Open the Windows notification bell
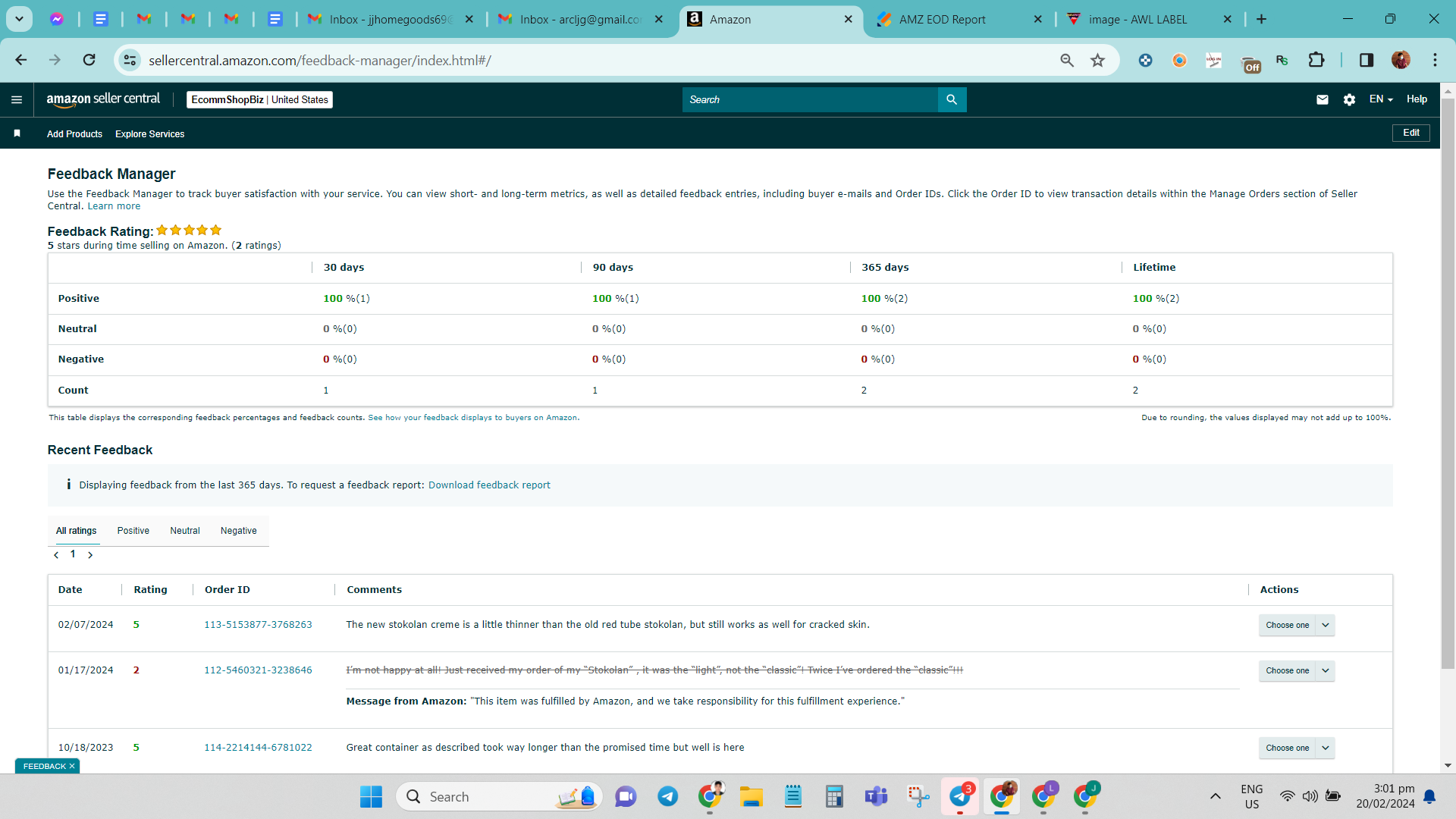The height and width of the screenshot is (819, 1456). pos(1429,796)
